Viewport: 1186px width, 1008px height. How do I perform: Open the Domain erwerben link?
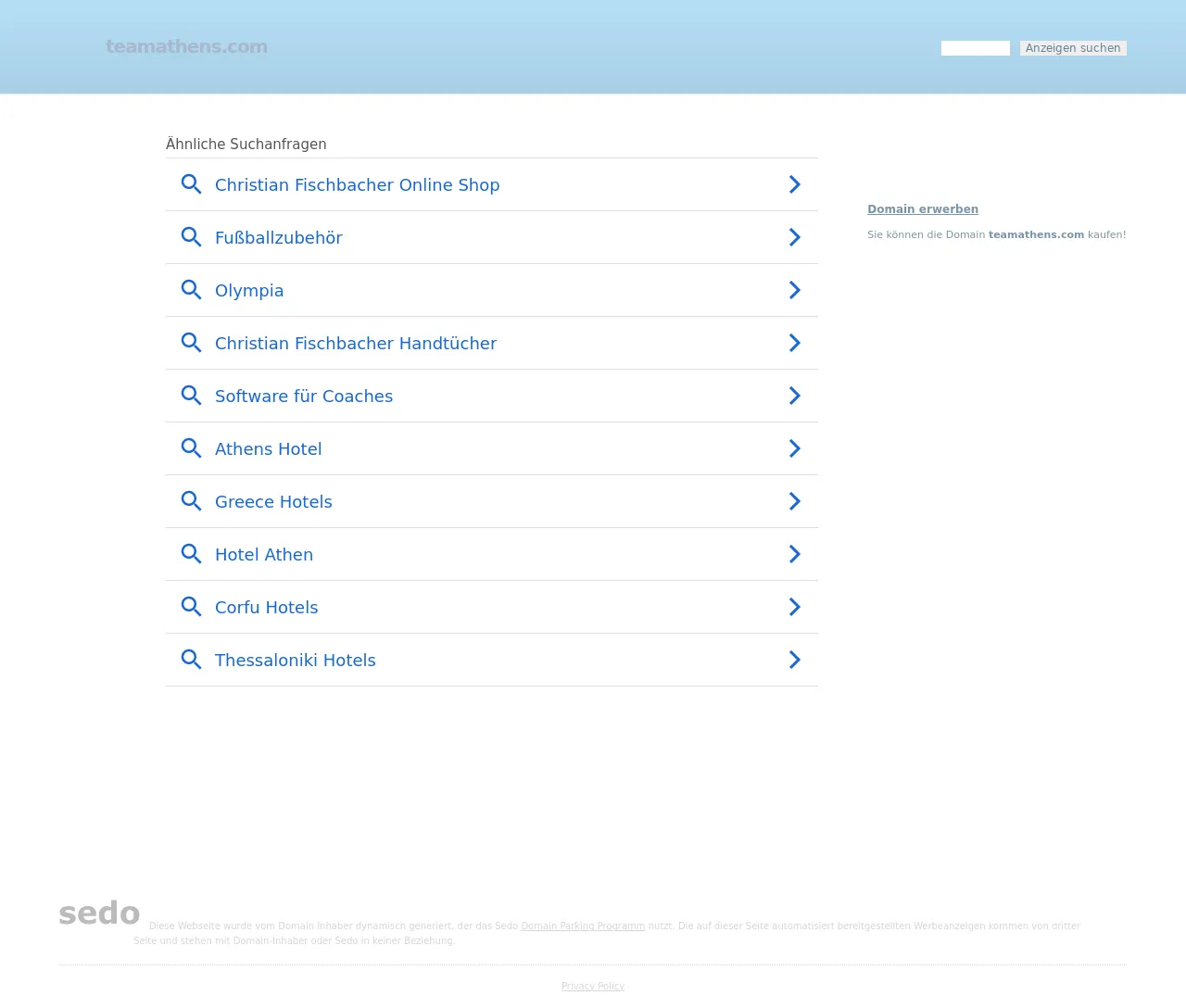[923, 209]
